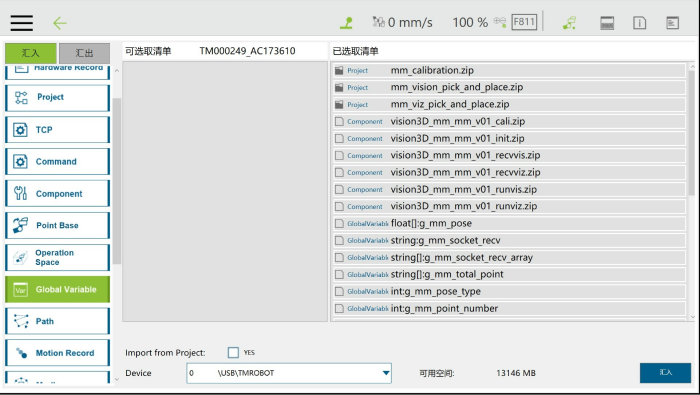700x395 pixels.
Task: Open the information icon in header
Action: (639, 23)
